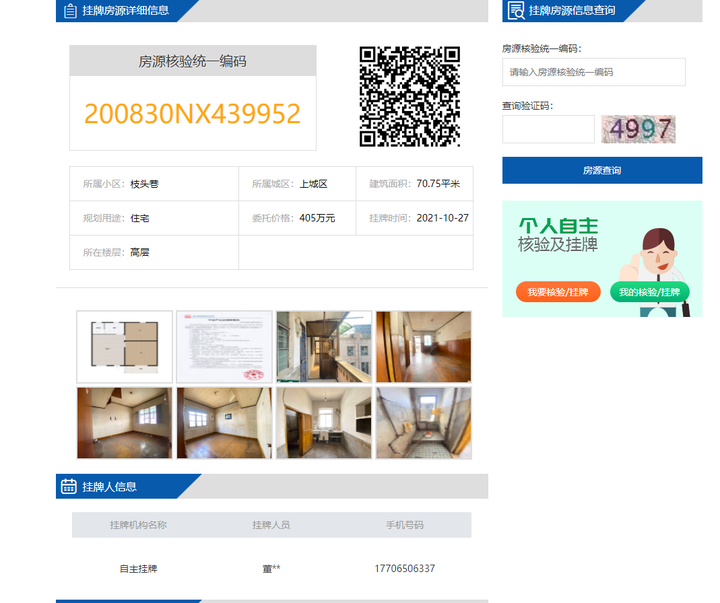720x603 pixels.
Task: Click the document icon beside 挂牌房源详细信息
Action: point(70,11)
